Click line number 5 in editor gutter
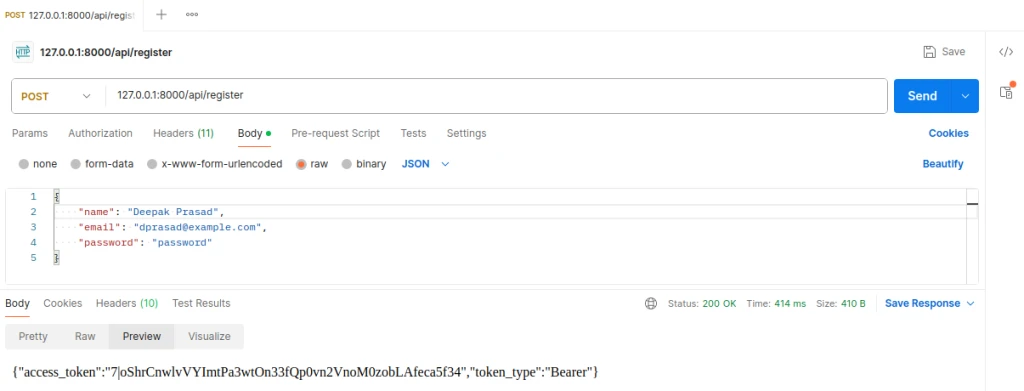The height and width of the screenshot is (391, 1024). (33, 258)
